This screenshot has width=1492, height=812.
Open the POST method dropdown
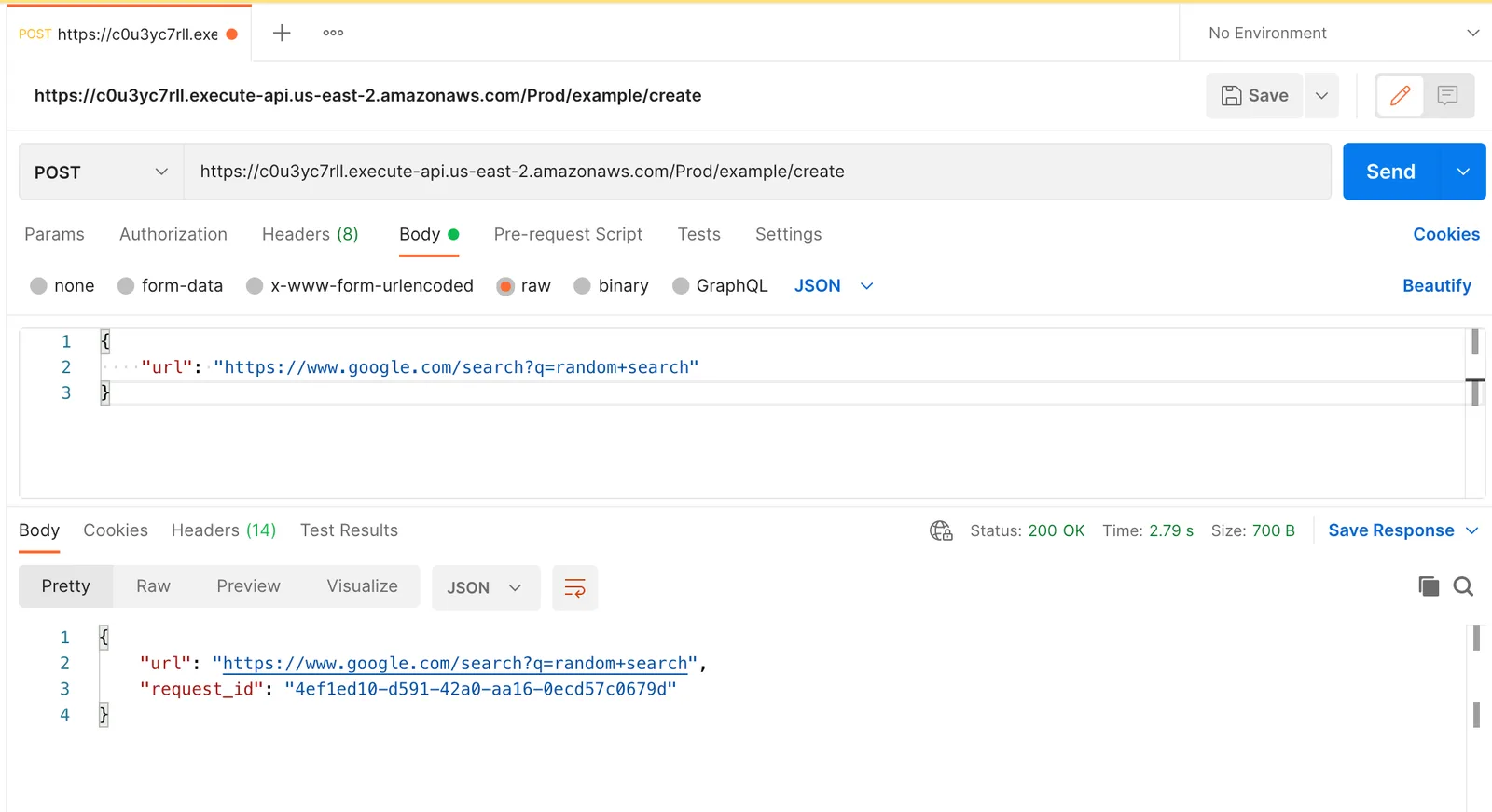[101, 172]
